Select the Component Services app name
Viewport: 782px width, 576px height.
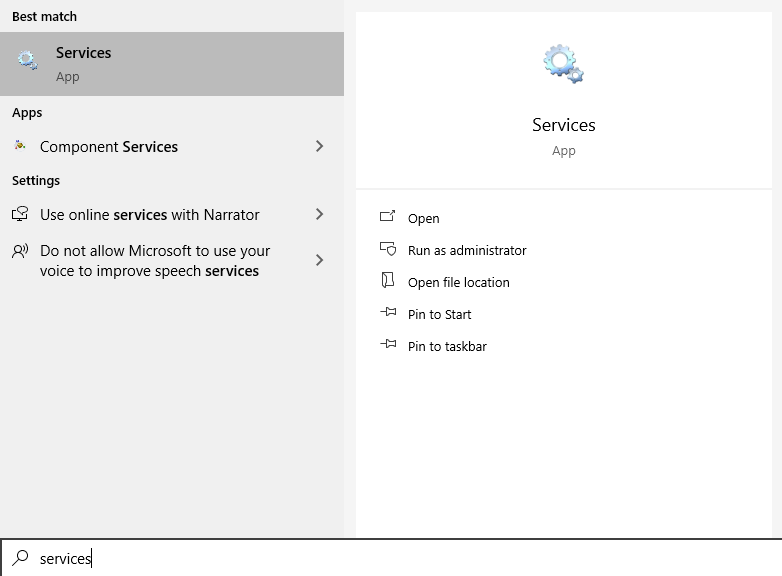point(109,146)
